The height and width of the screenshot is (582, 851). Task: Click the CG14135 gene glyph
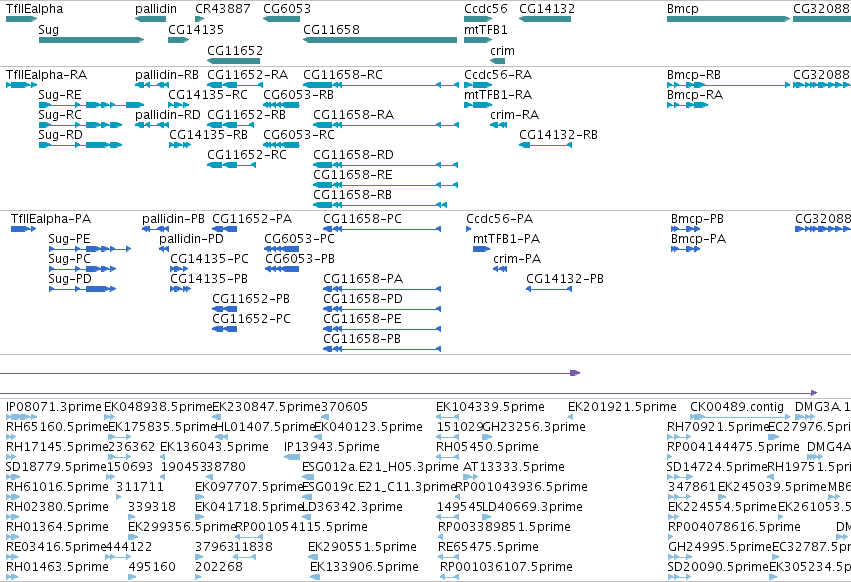pyautogui.click(x=179, y=40)
